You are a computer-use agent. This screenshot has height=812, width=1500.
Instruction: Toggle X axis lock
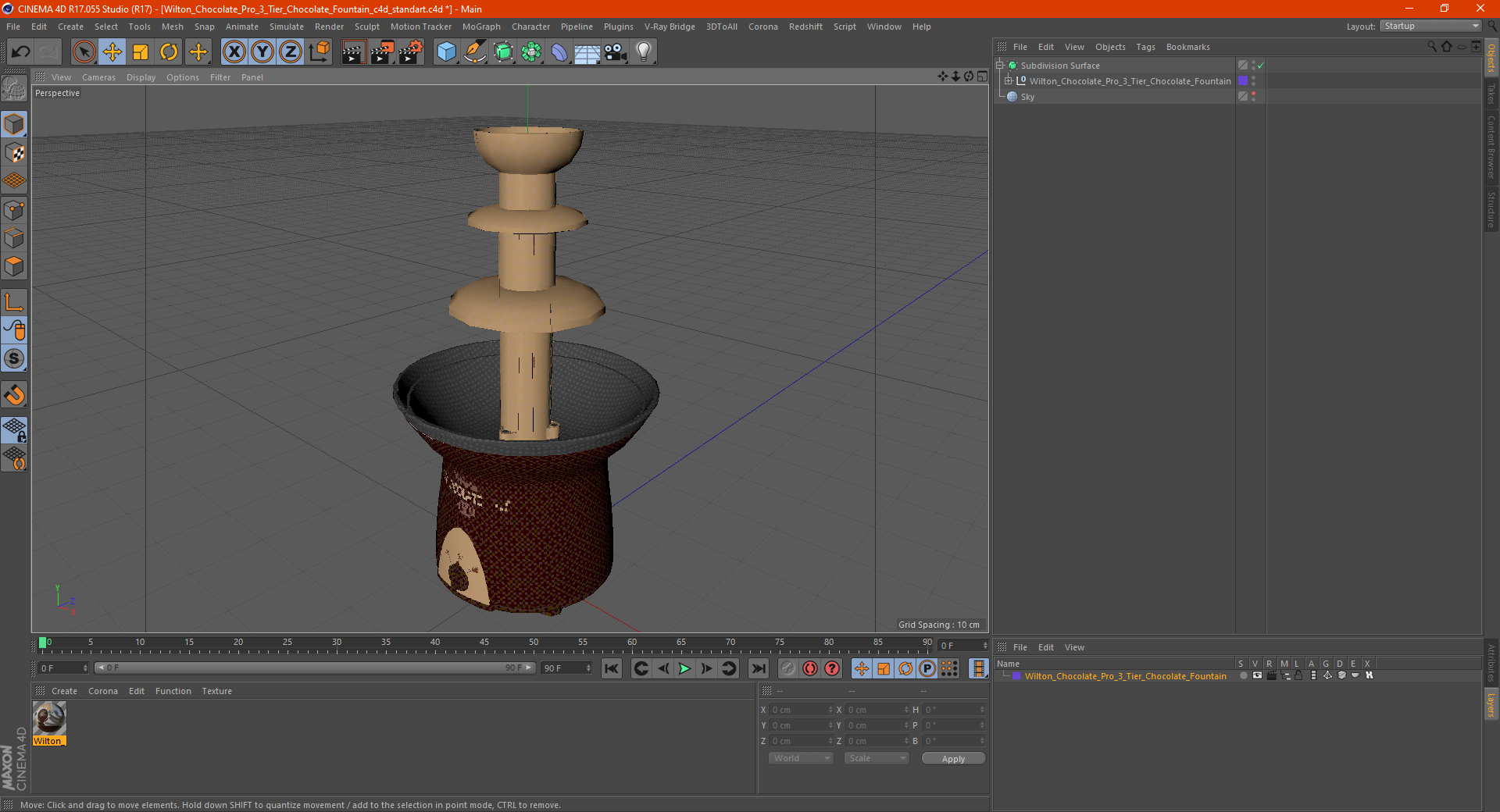coord(234,52)
